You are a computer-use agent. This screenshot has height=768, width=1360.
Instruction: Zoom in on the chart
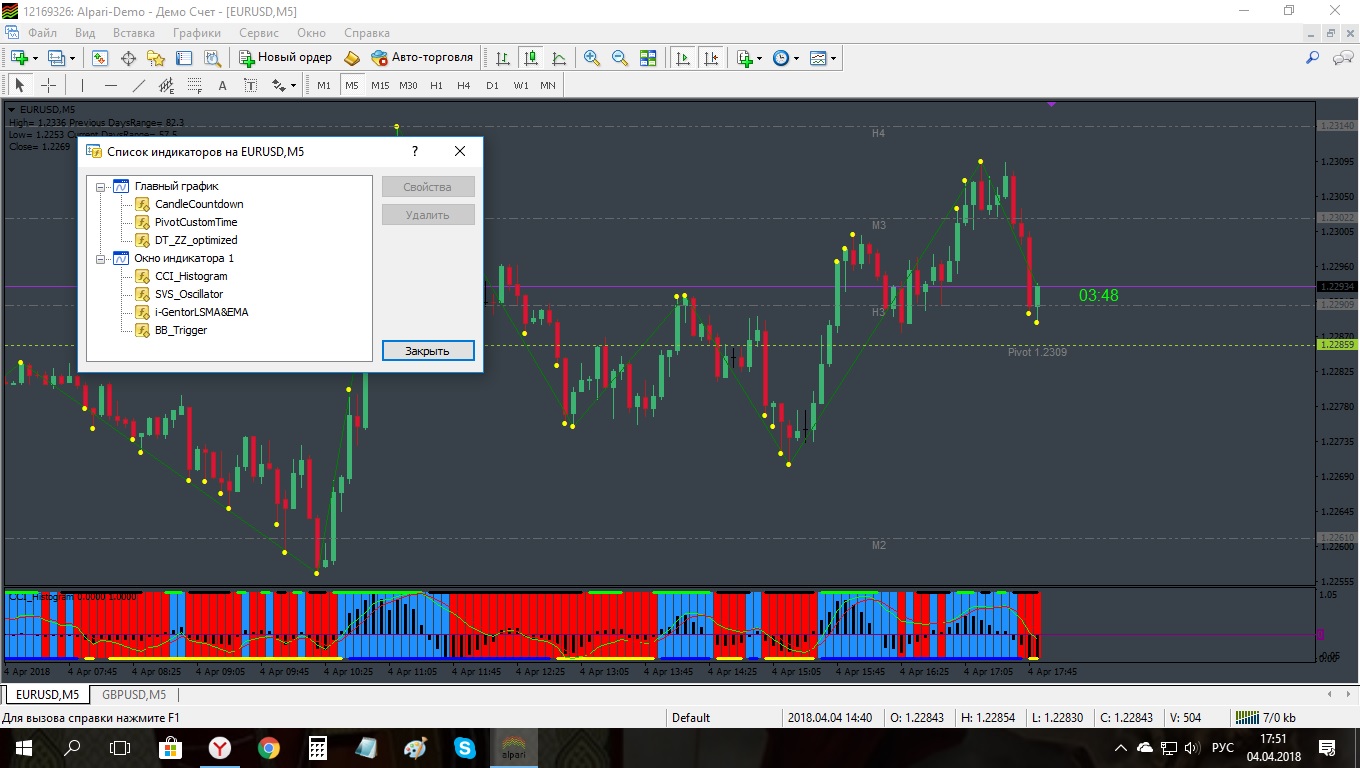[x=592, y=58]
